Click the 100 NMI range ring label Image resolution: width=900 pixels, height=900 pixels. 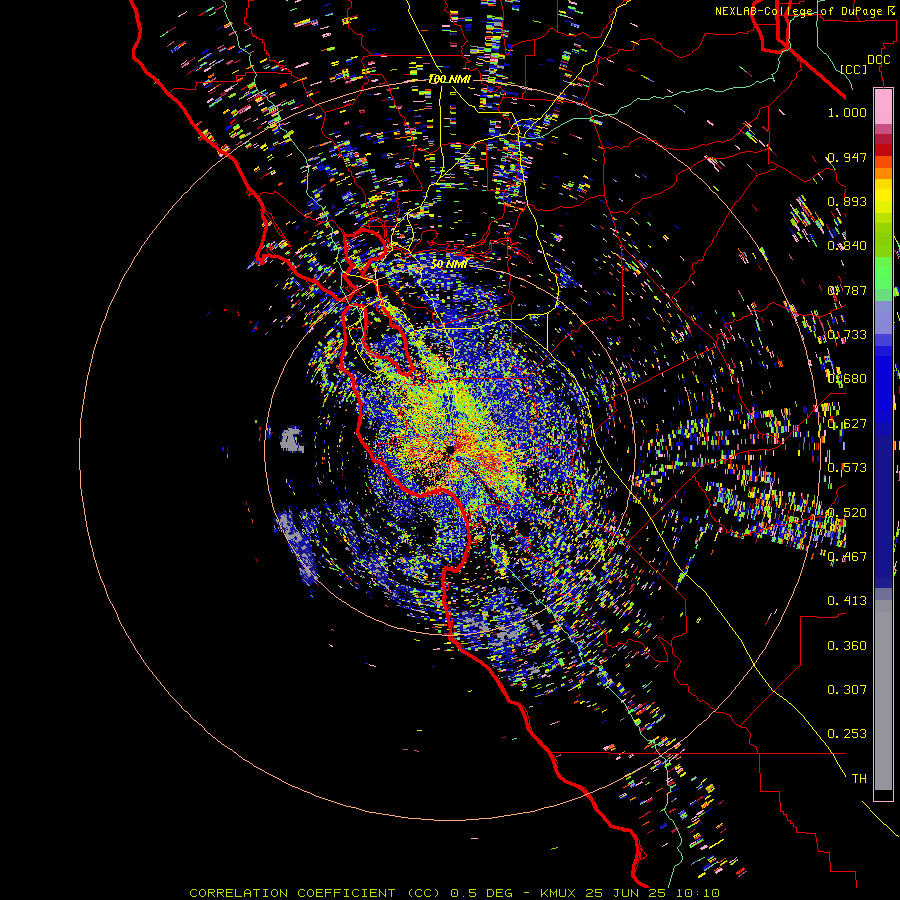point(449,79)
